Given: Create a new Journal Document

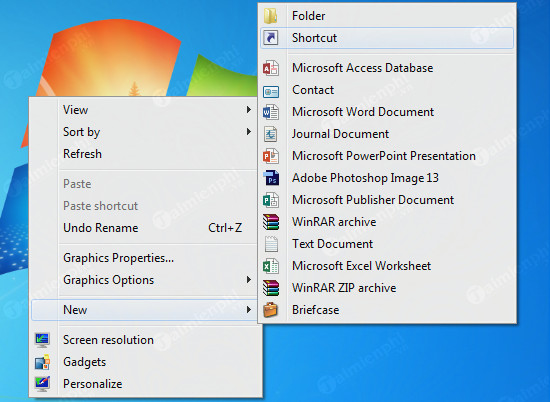Looking at the screenshot, I should [387, 134].
